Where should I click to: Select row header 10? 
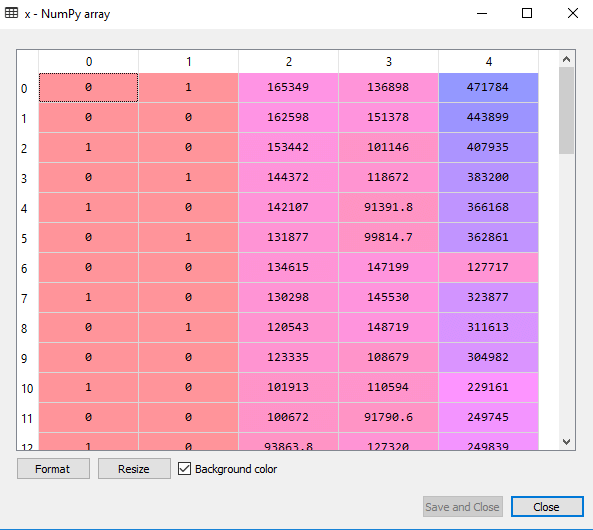coord(27,388)
